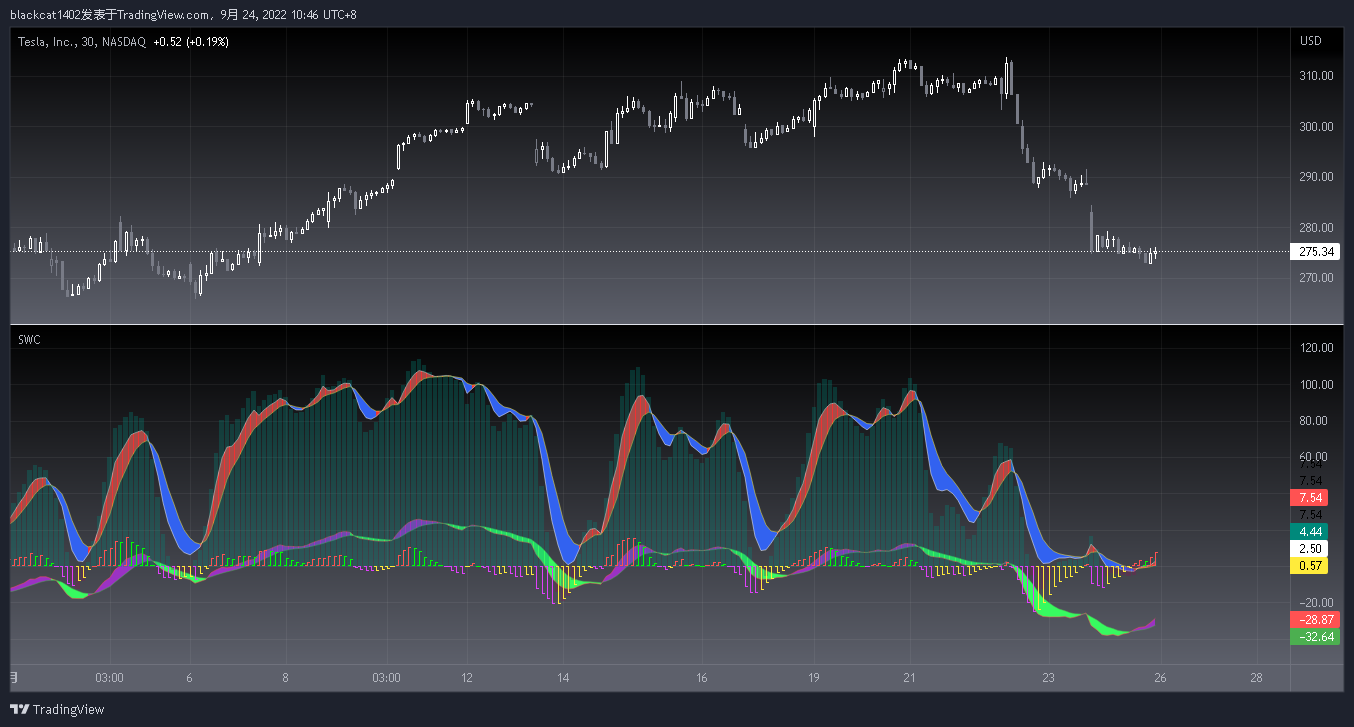This screenshot has width=1354, height=727.
Task: Click the 120.00 indicator axis label
Action: point(1316,348)
